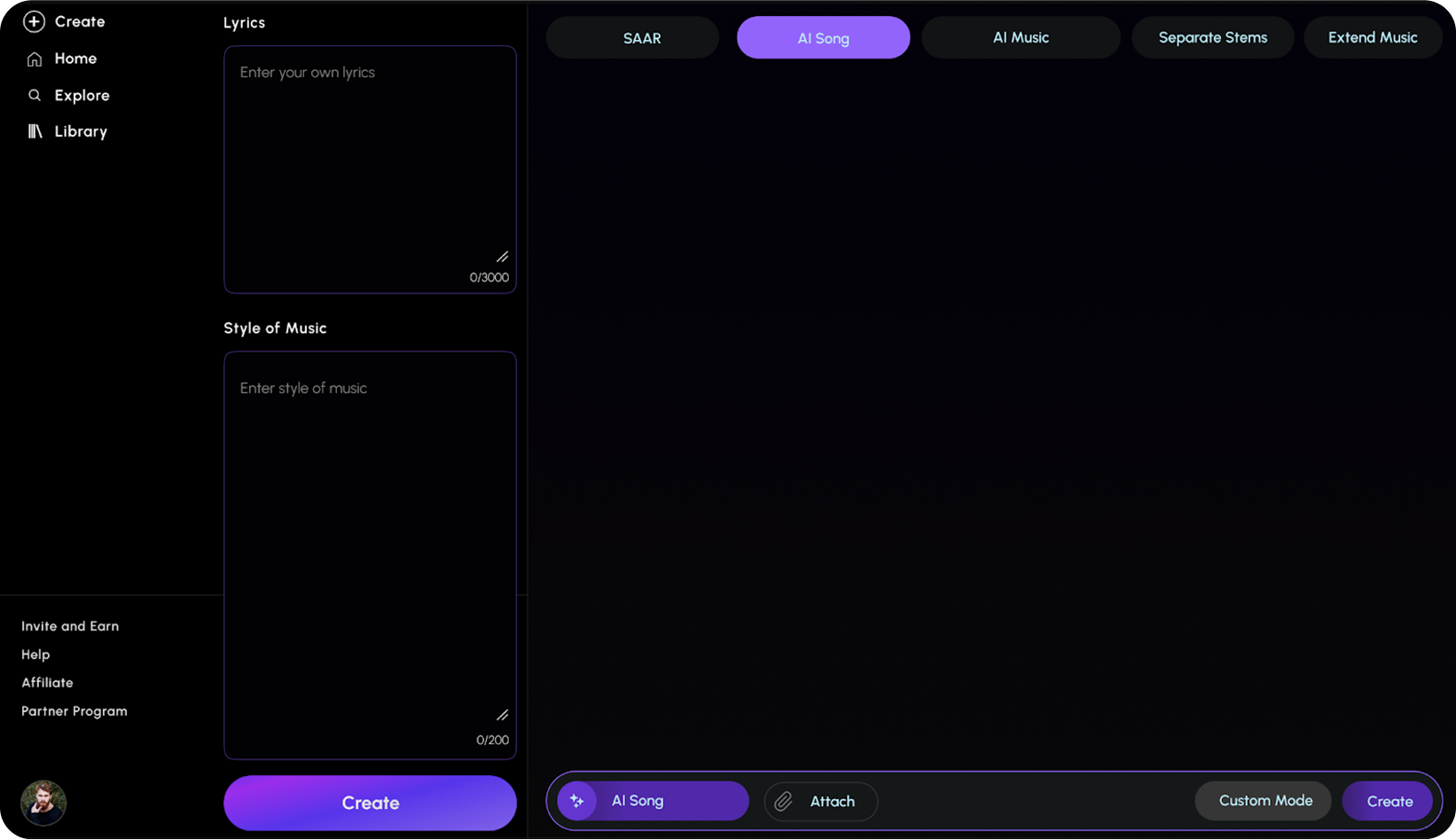Click the Partner Program link
Viewport: 1456px width, 840px height.
(74, 710)
